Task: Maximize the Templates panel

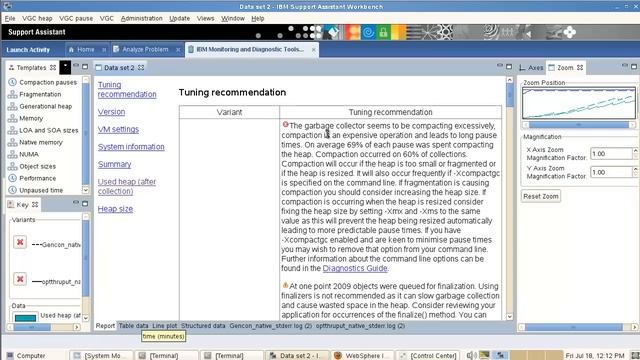Action: pyautogui.click(x=85, y=67)
